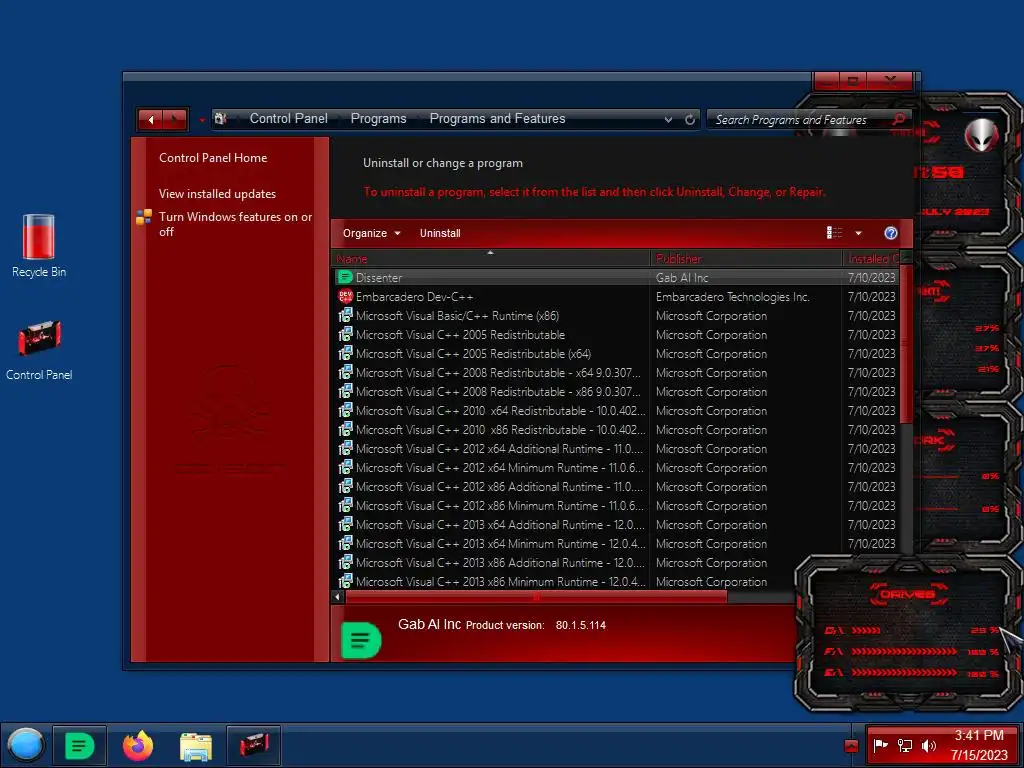This screenshot has height=768, width=1024.
Task: Sort list by Name column header
Action: 491,259
